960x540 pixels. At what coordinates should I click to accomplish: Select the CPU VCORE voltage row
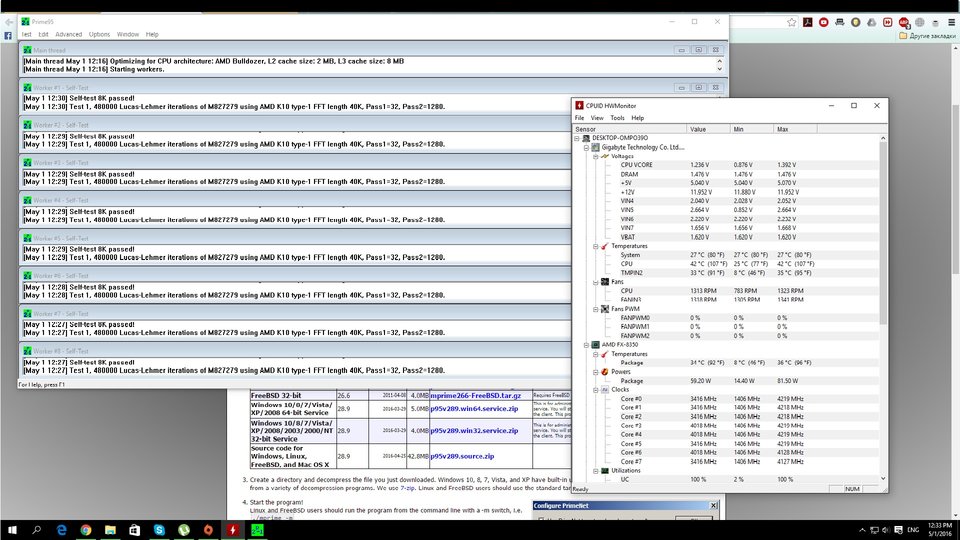[636, 165]
